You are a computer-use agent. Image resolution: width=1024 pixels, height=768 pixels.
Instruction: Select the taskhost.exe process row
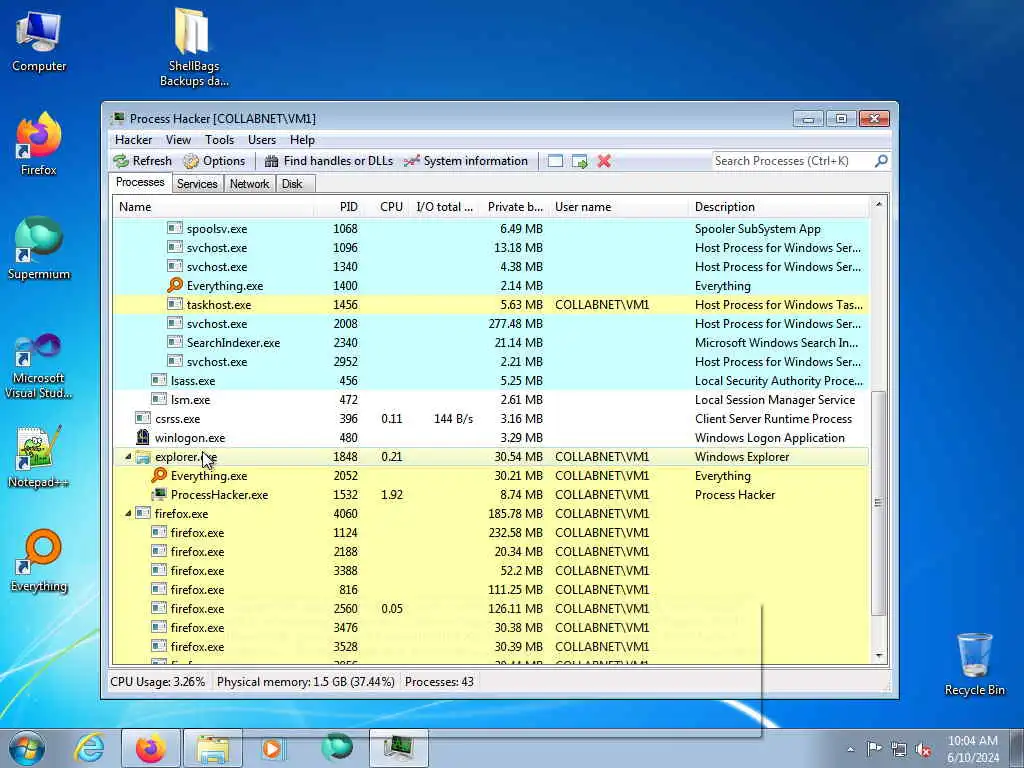click(490, 304)
